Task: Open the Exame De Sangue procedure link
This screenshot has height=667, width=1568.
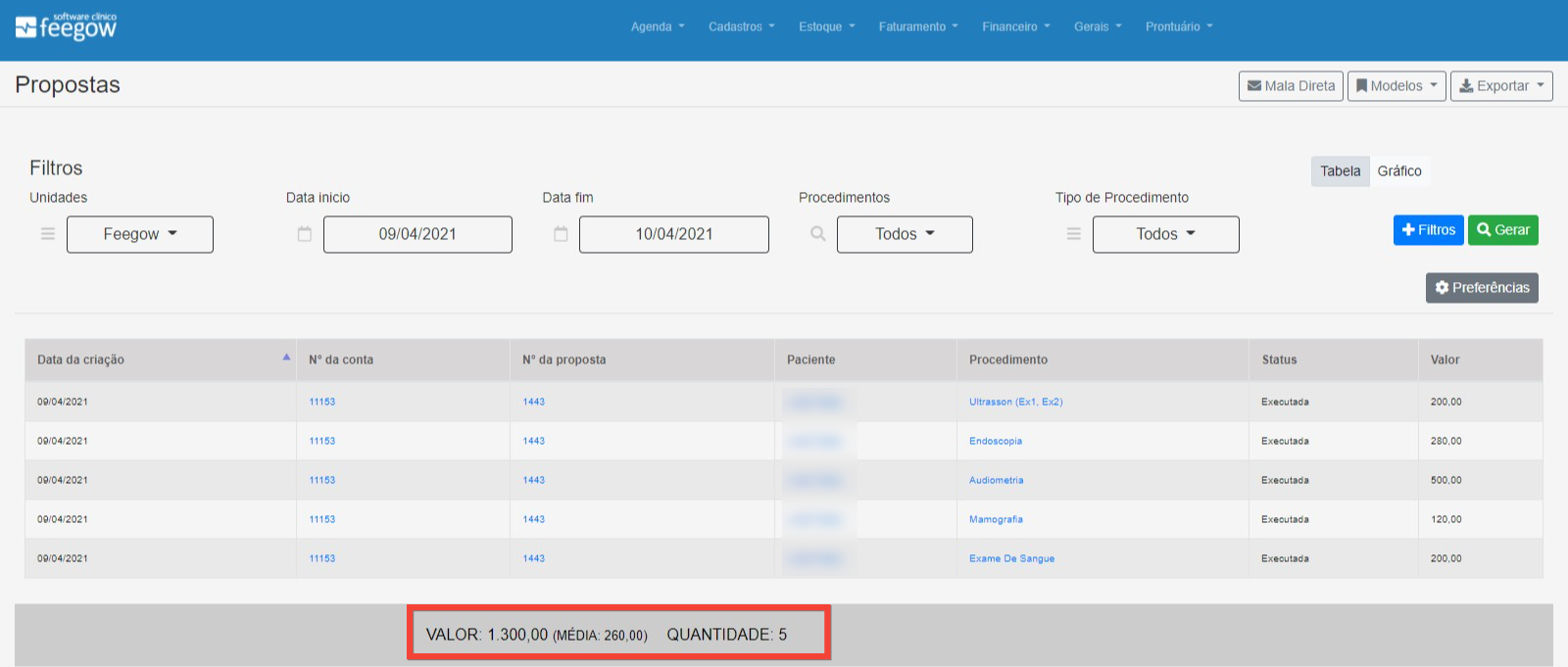Action: (1012, 558)
